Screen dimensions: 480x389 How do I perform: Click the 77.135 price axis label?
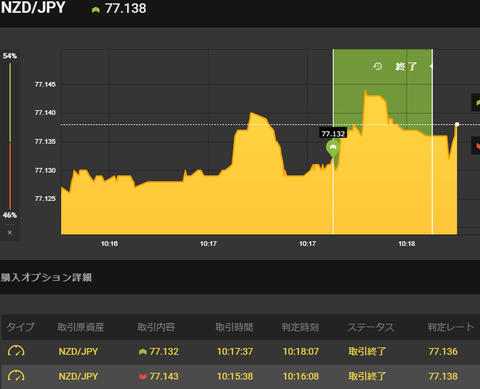point(45,142)
